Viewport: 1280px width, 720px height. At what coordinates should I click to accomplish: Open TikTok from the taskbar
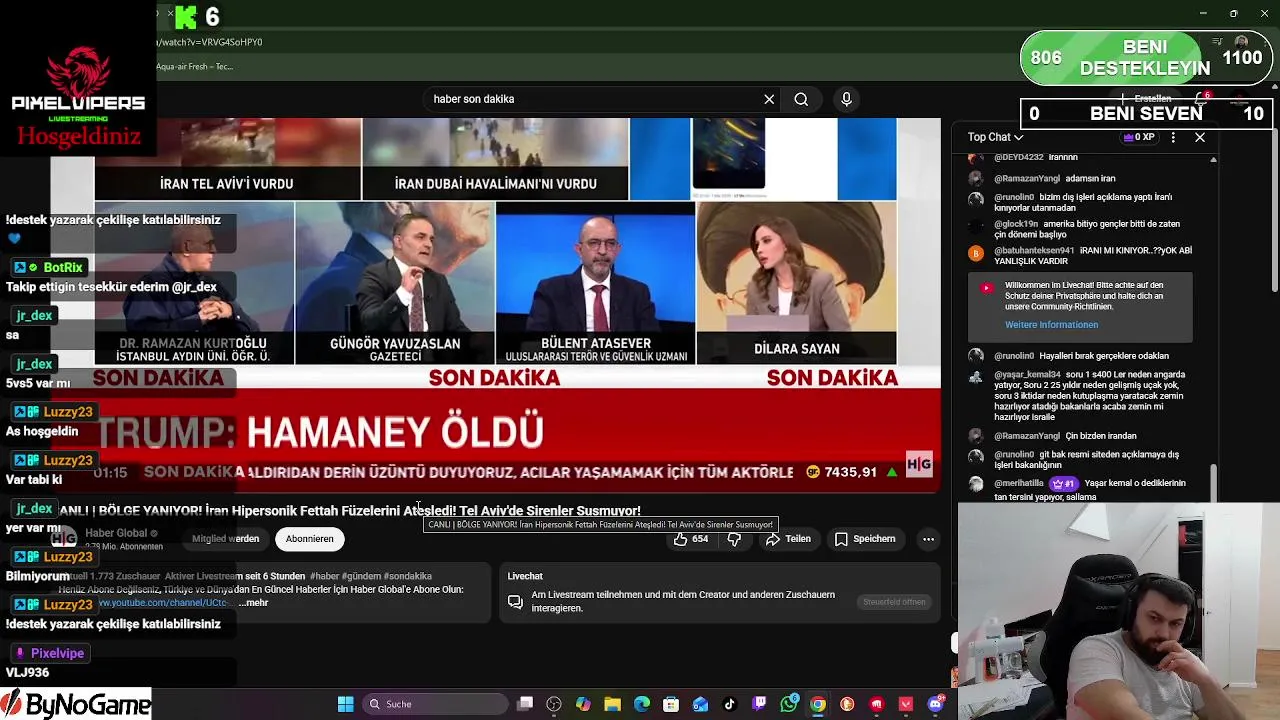coord(730,704)
